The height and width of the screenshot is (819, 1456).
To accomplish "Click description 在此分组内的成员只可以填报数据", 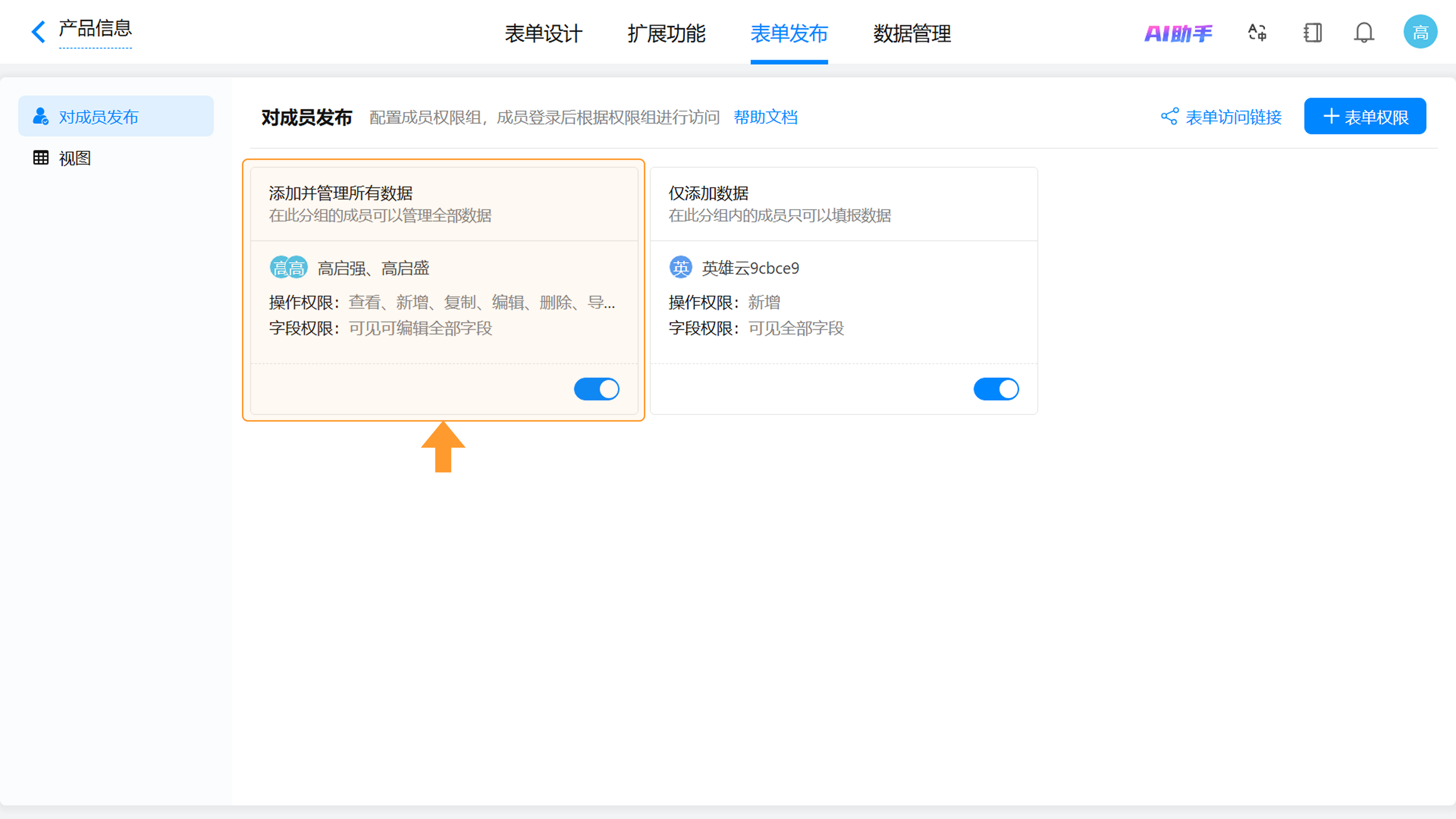I will 780,215.
